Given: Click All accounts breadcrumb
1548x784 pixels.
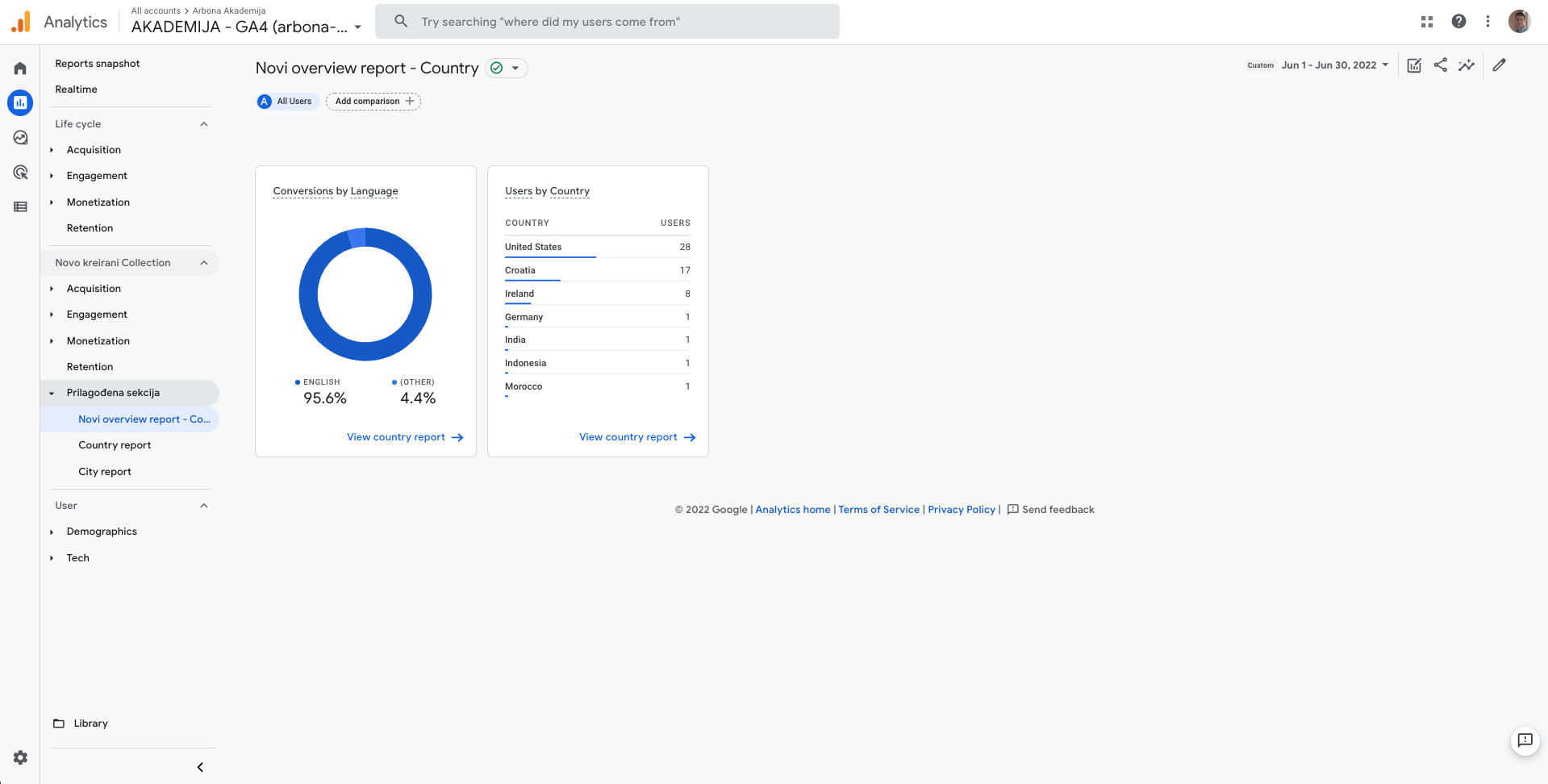Looking at the screenshot, I should point(156,10).
